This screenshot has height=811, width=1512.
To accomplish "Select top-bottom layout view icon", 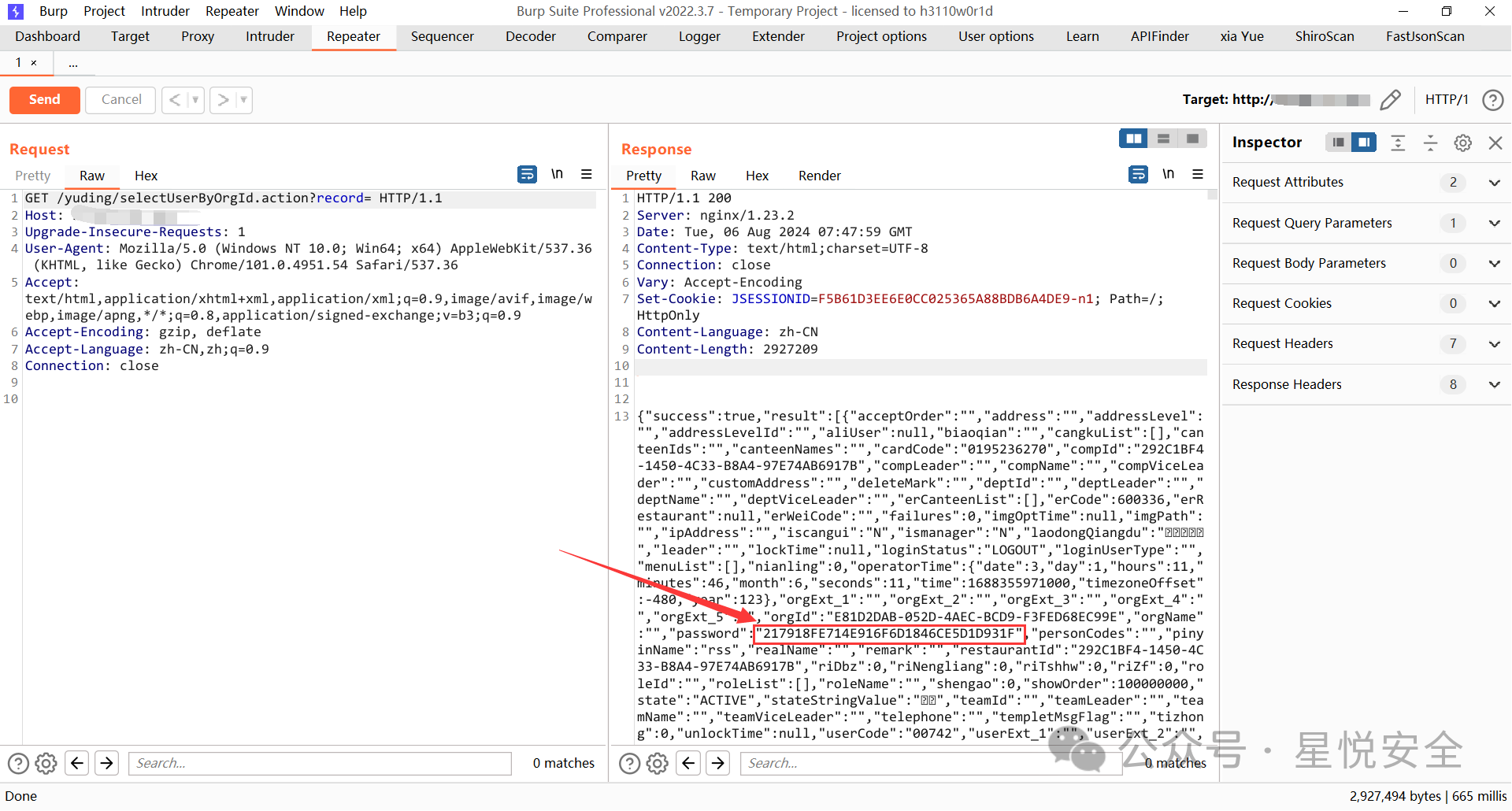I will point(1163,139).
